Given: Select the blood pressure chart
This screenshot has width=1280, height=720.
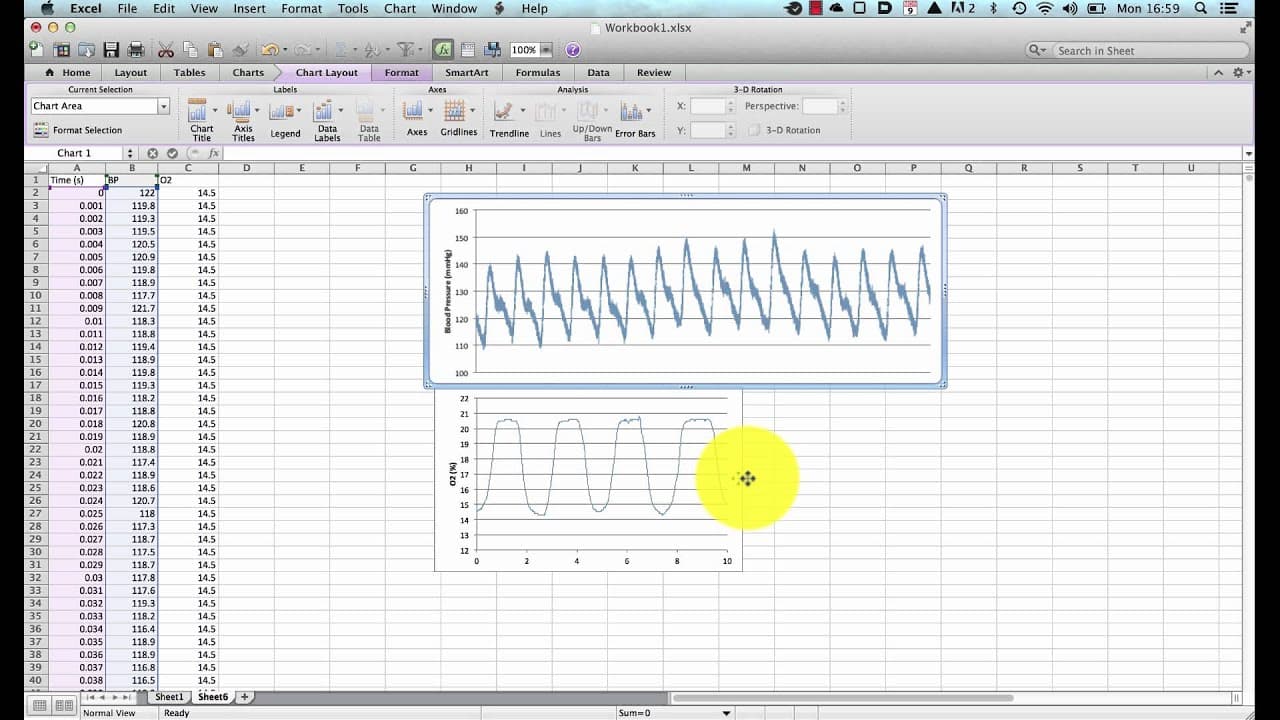Looking at the screenshot, I should click(686, 291).
